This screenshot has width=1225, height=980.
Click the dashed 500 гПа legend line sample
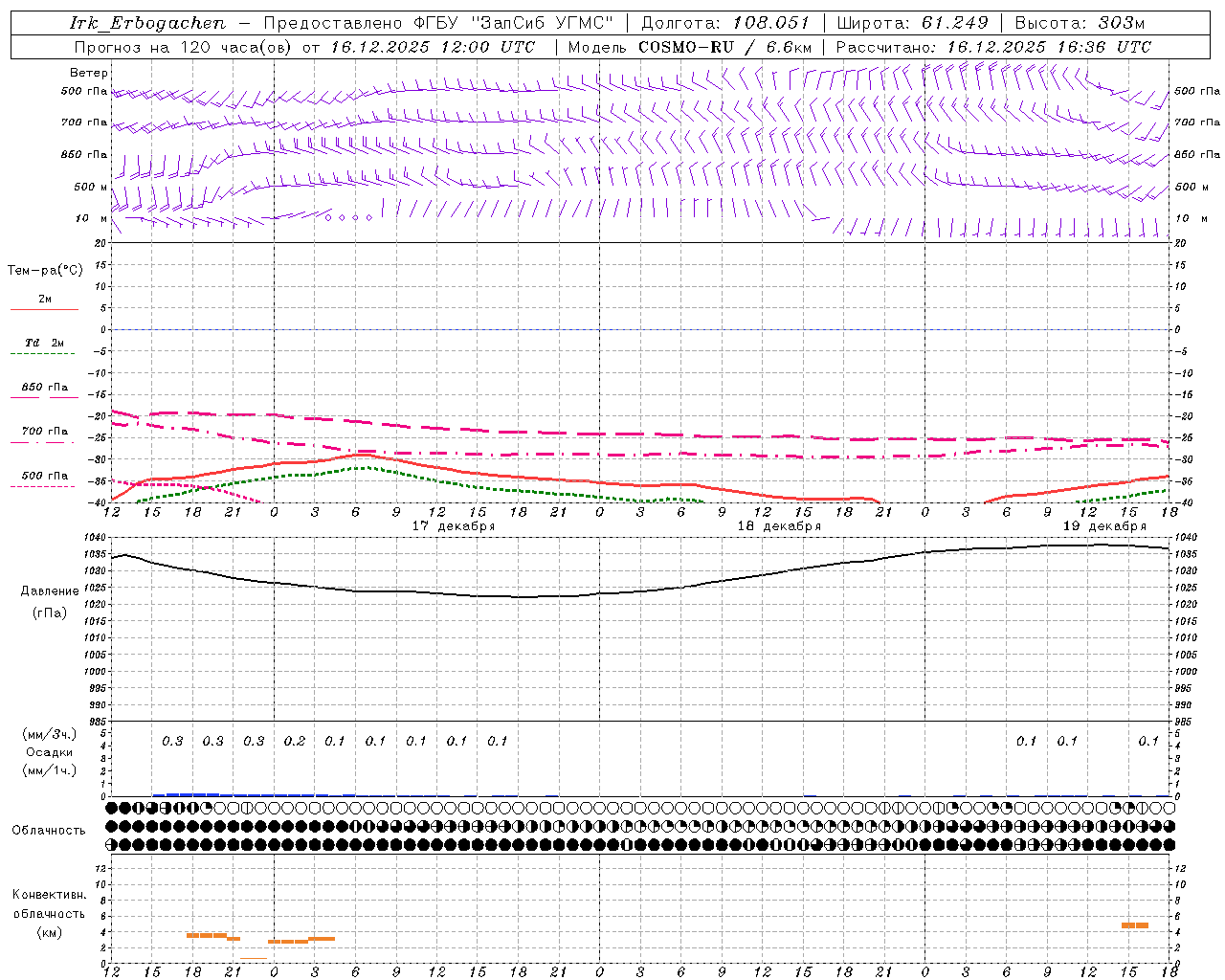[43, 487]
